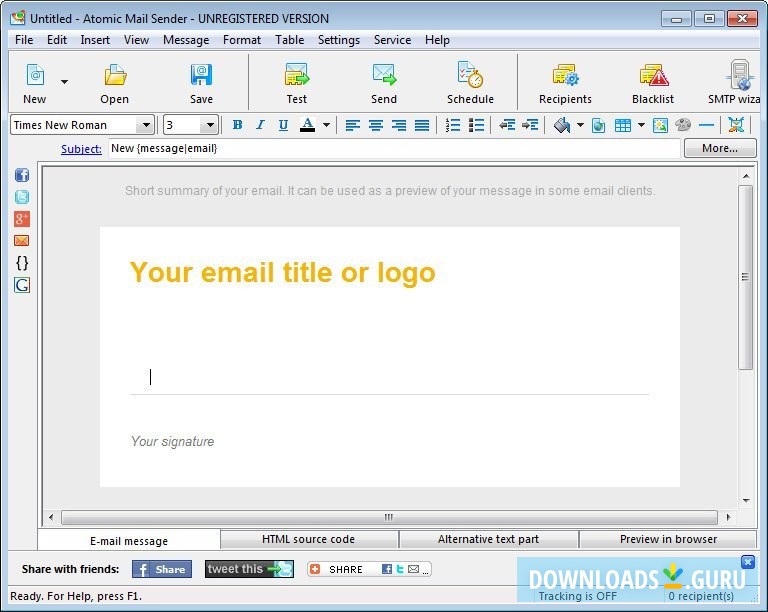Toggle underline formatting
The height and width of the screenshot is (612, 768).
283,125
